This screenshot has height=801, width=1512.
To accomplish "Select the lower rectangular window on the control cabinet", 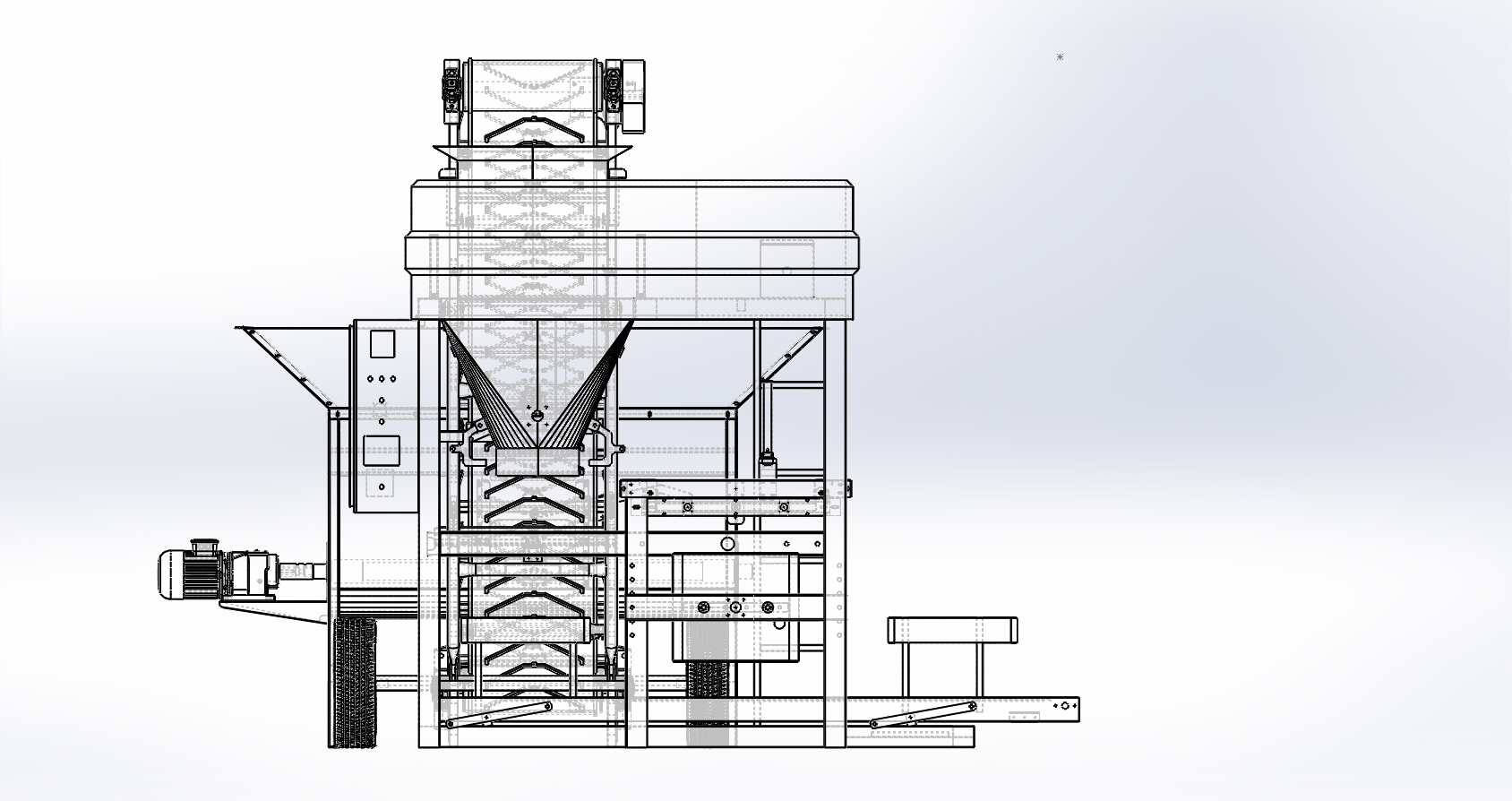I will click(382, 450).
